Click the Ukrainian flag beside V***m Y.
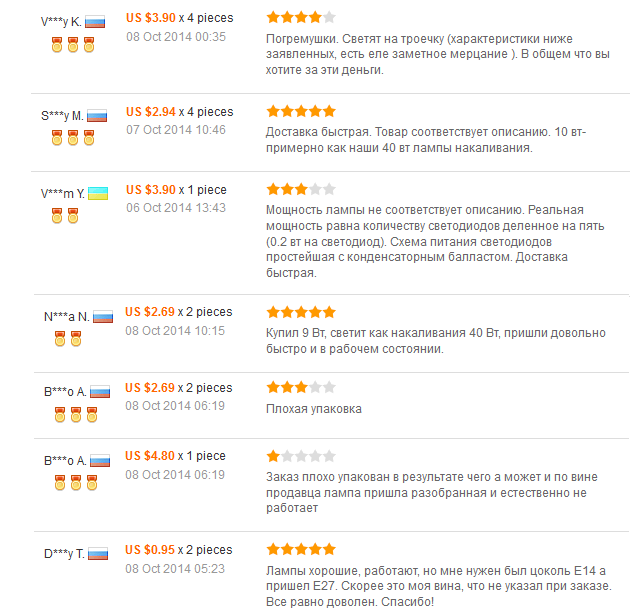The width and height of the screenshot is (632, 610). point(98,193)
